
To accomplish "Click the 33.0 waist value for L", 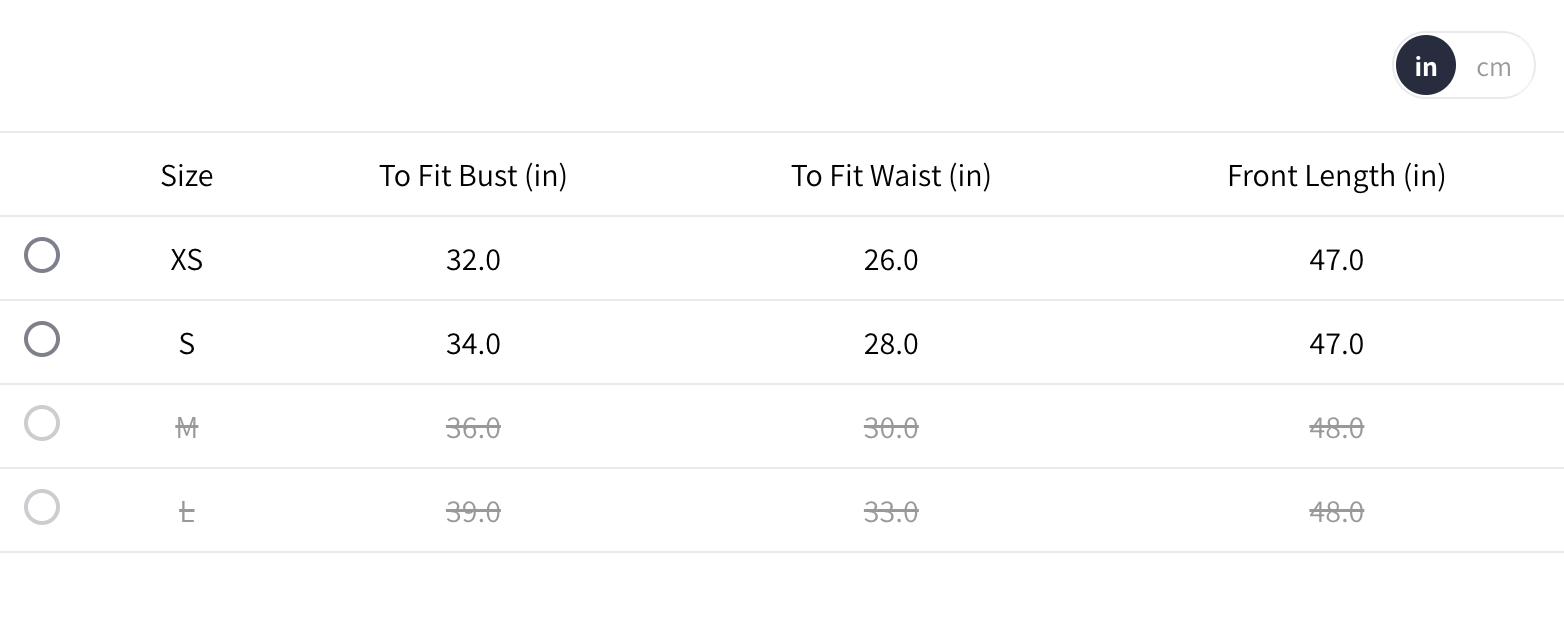I will (891, 512).
